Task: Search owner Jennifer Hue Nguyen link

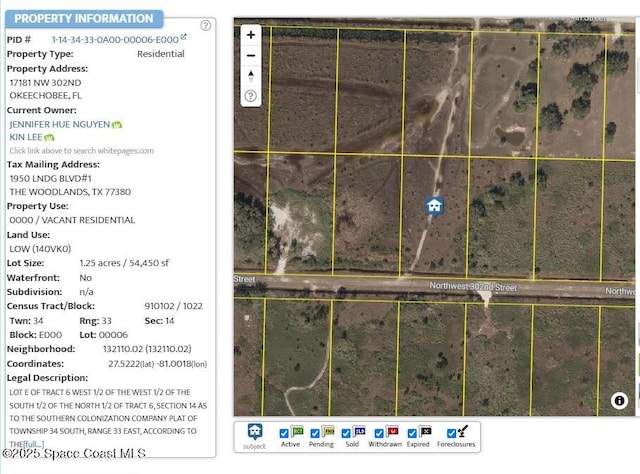Action: click(x=60, y=124)
